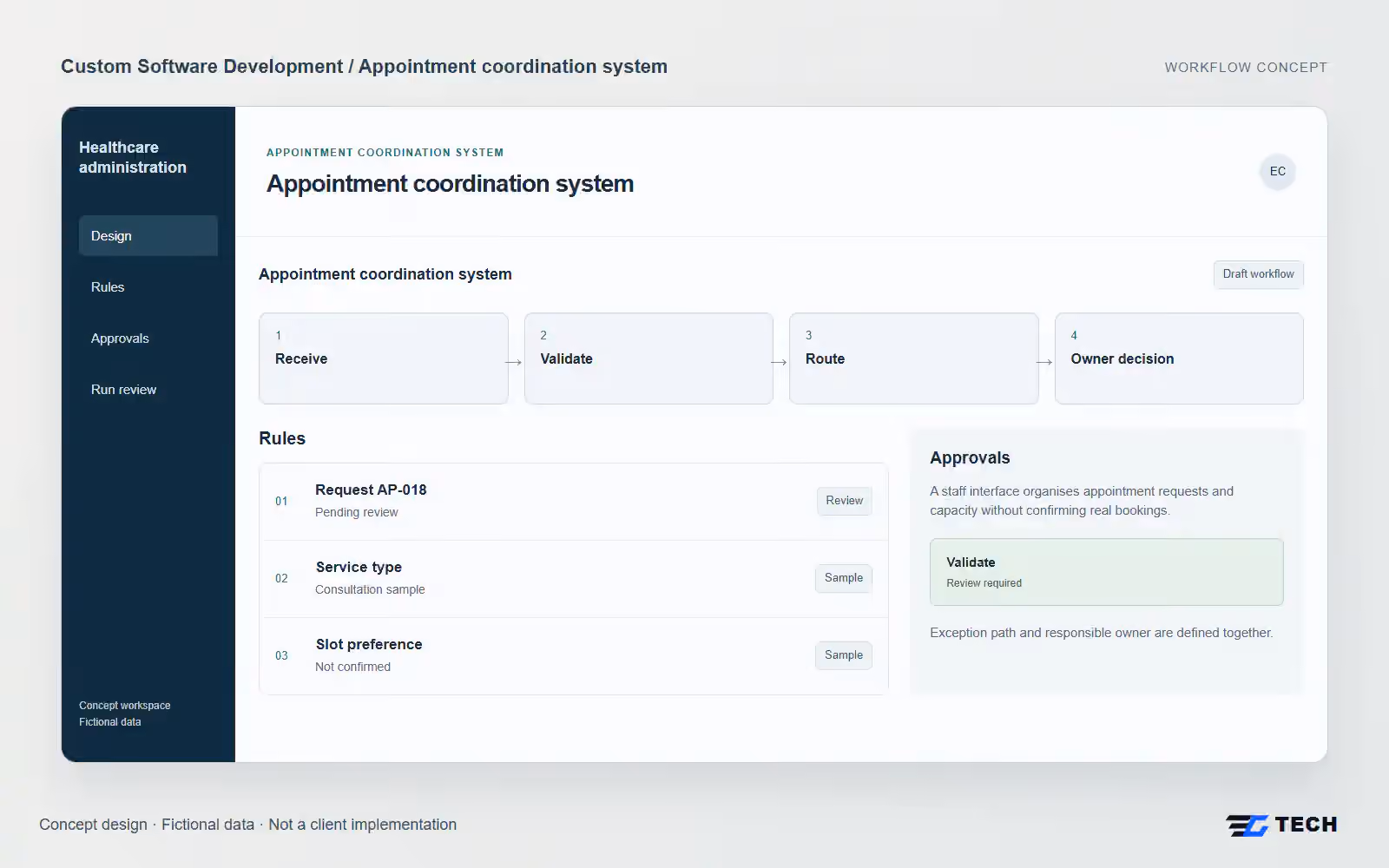Click the Custom Software Development breadcrumb title
The width and height of the screenshot is (1389, 868).
click(364, 67)
